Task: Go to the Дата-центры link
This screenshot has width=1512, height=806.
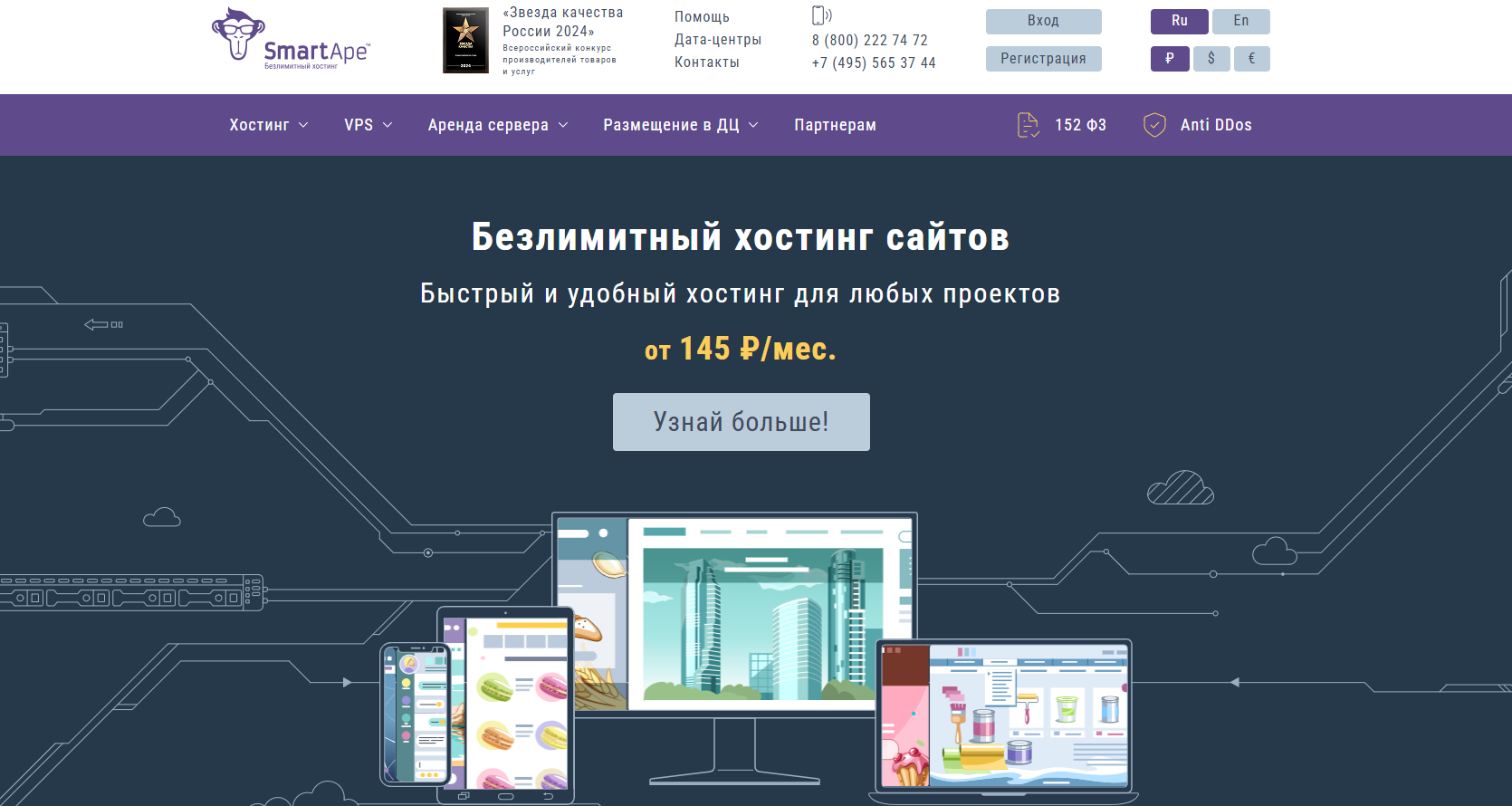Action: pos(717,40)
